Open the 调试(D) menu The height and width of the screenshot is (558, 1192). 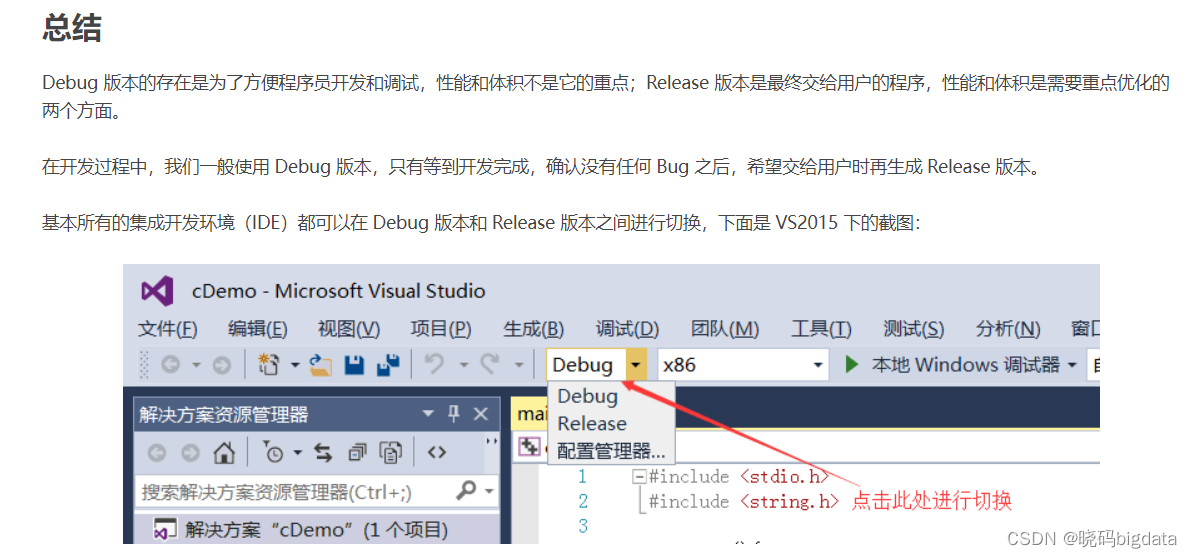(x=627, y=329)
